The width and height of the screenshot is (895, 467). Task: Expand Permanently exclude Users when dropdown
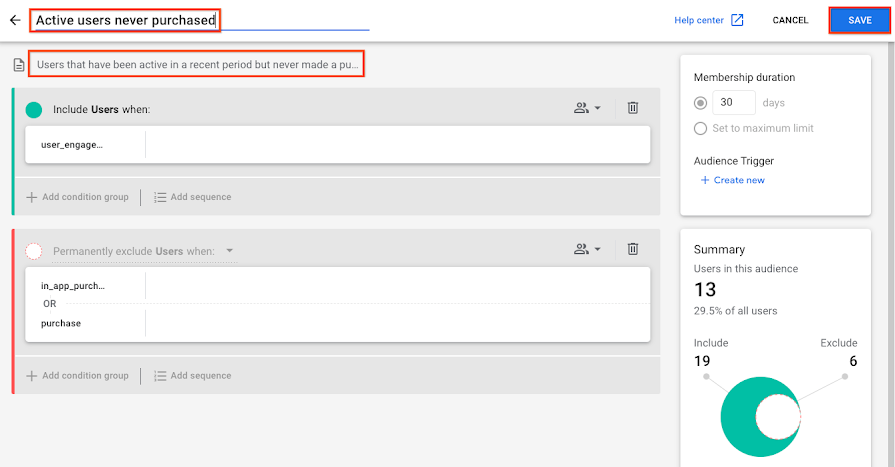pyautogui.click(x=229, y=251)
